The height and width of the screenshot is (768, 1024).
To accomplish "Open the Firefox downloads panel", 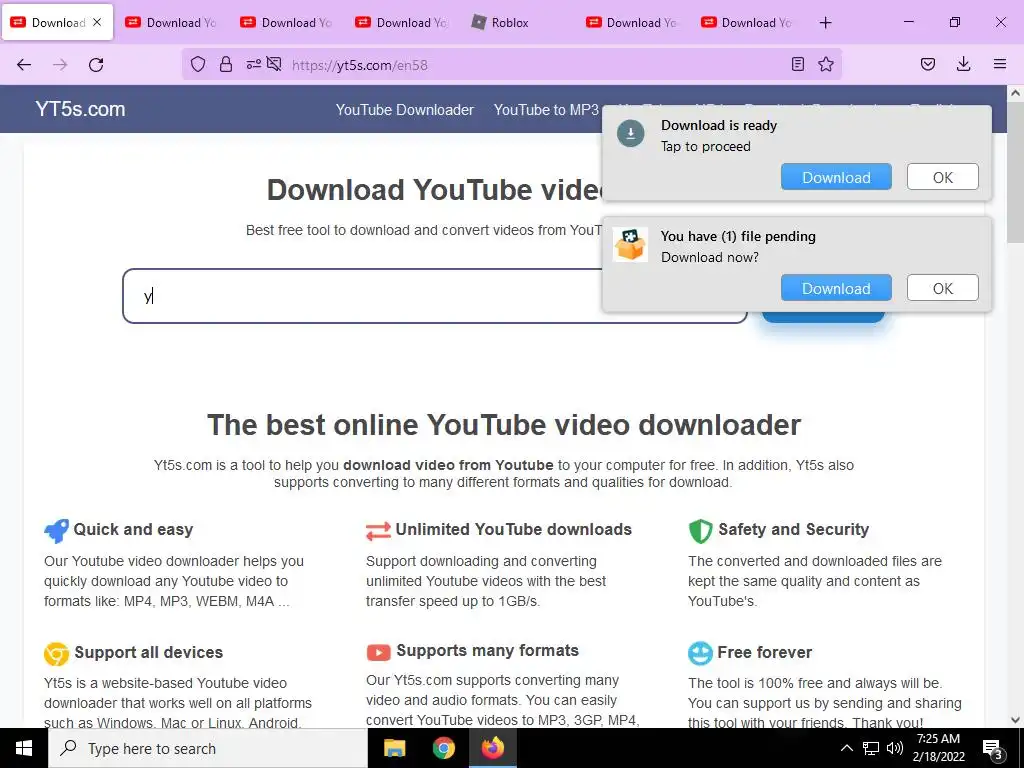I will [x=963, y=64].
